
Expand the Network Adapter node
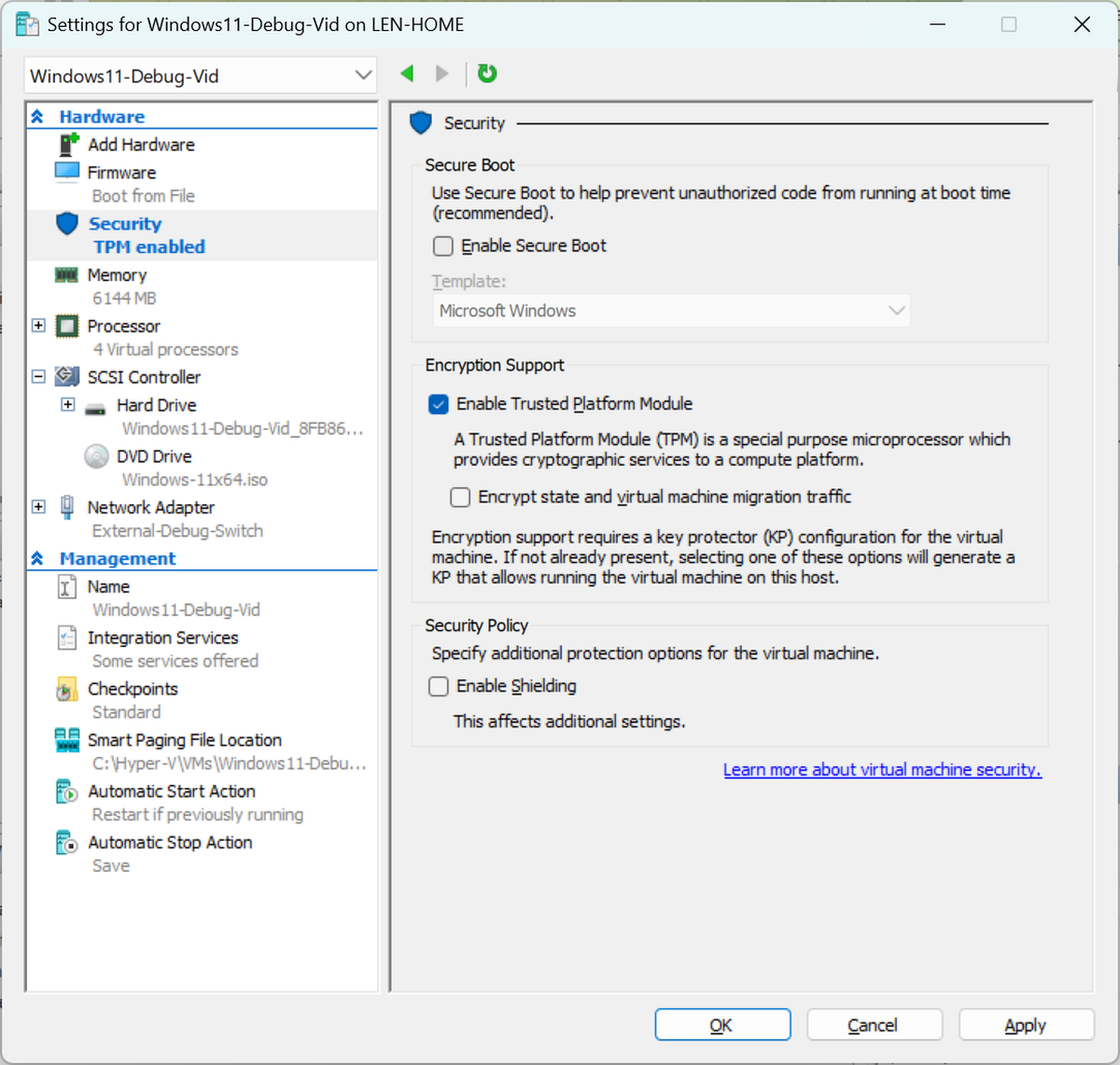pos(38,507)
